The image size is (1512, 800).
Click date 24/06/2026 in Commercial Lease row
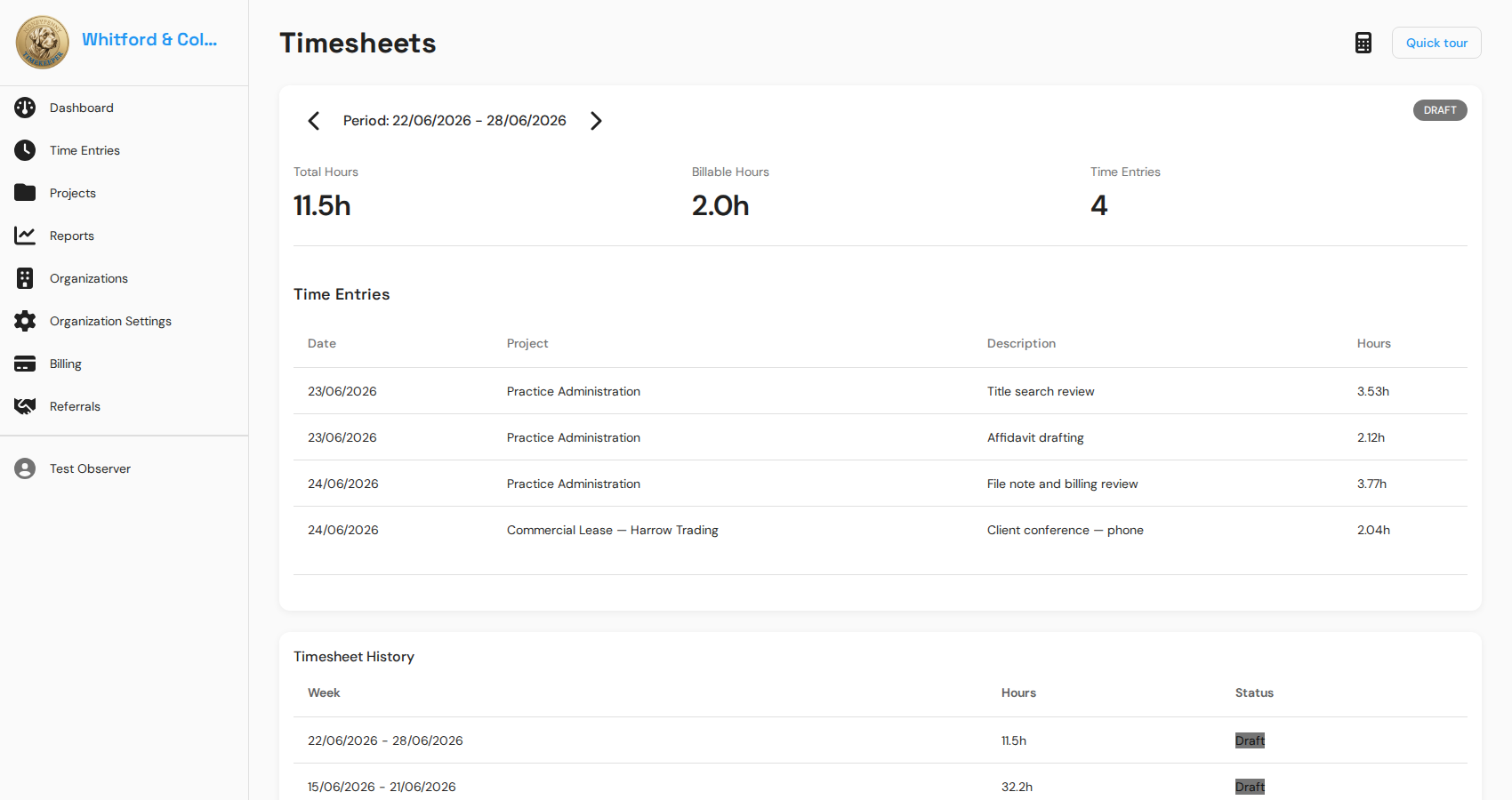click(343, 530)
